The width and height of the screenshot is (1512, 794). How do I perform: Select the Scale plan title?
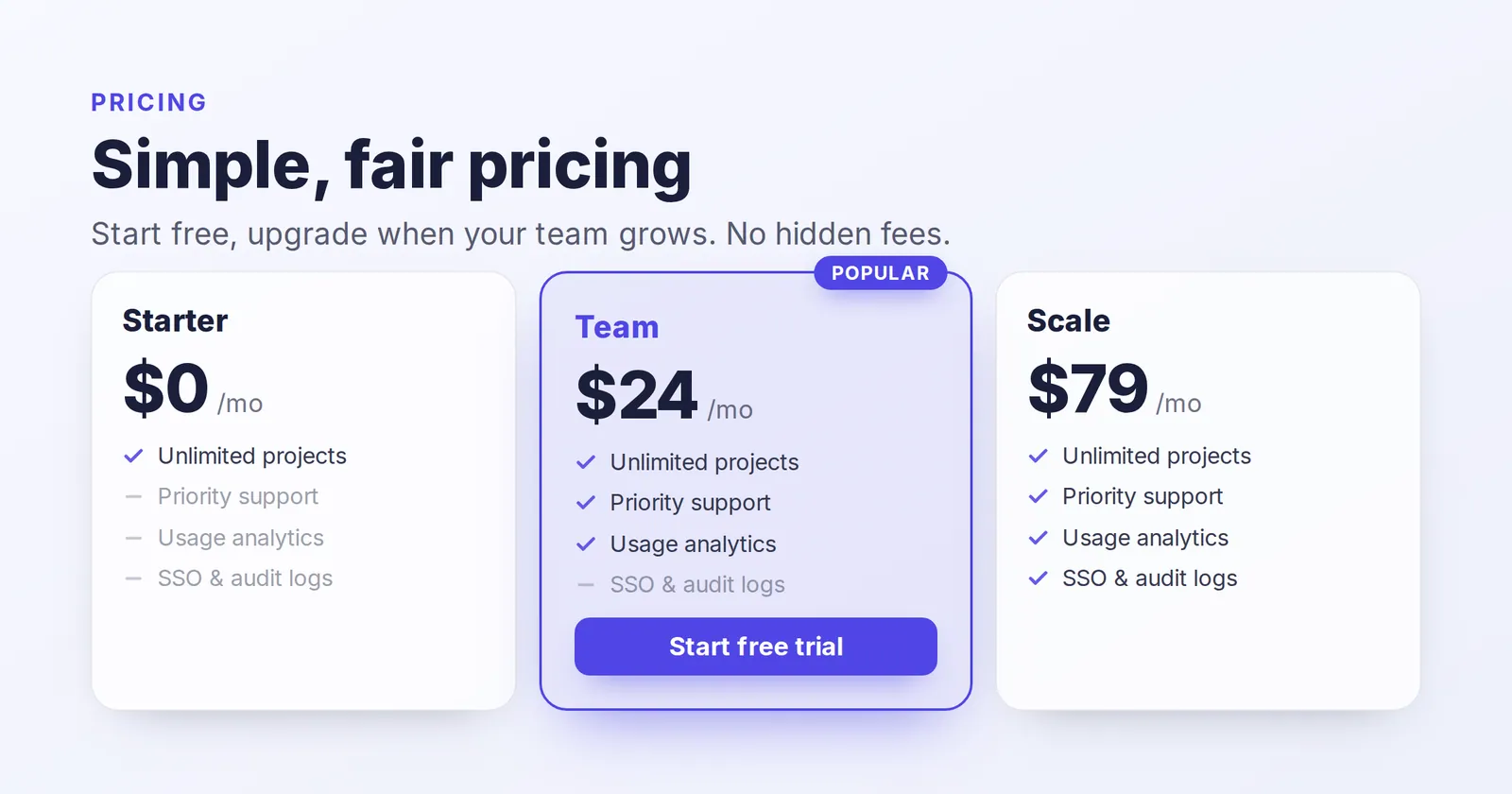pos(1068,320)
